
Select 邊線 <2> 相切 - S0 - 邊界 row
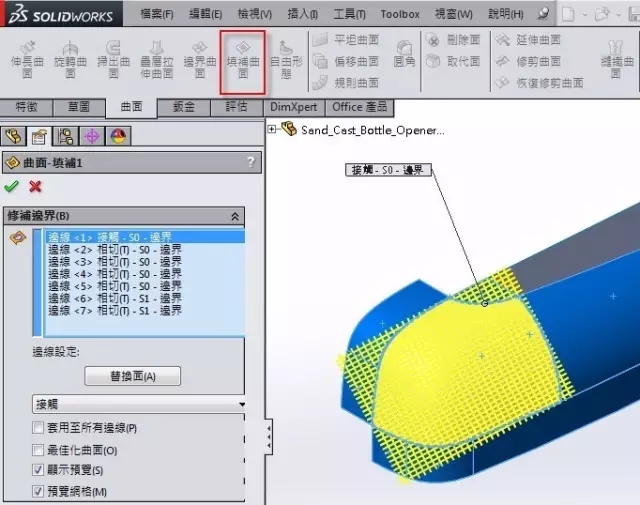point(145,249)
